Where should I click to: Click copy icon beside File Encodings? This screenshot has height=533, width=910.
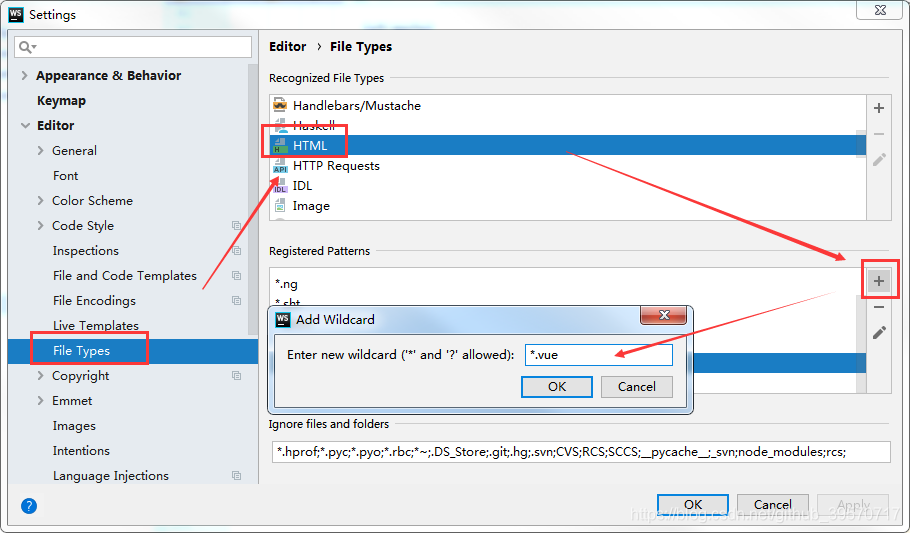point(236,301)
